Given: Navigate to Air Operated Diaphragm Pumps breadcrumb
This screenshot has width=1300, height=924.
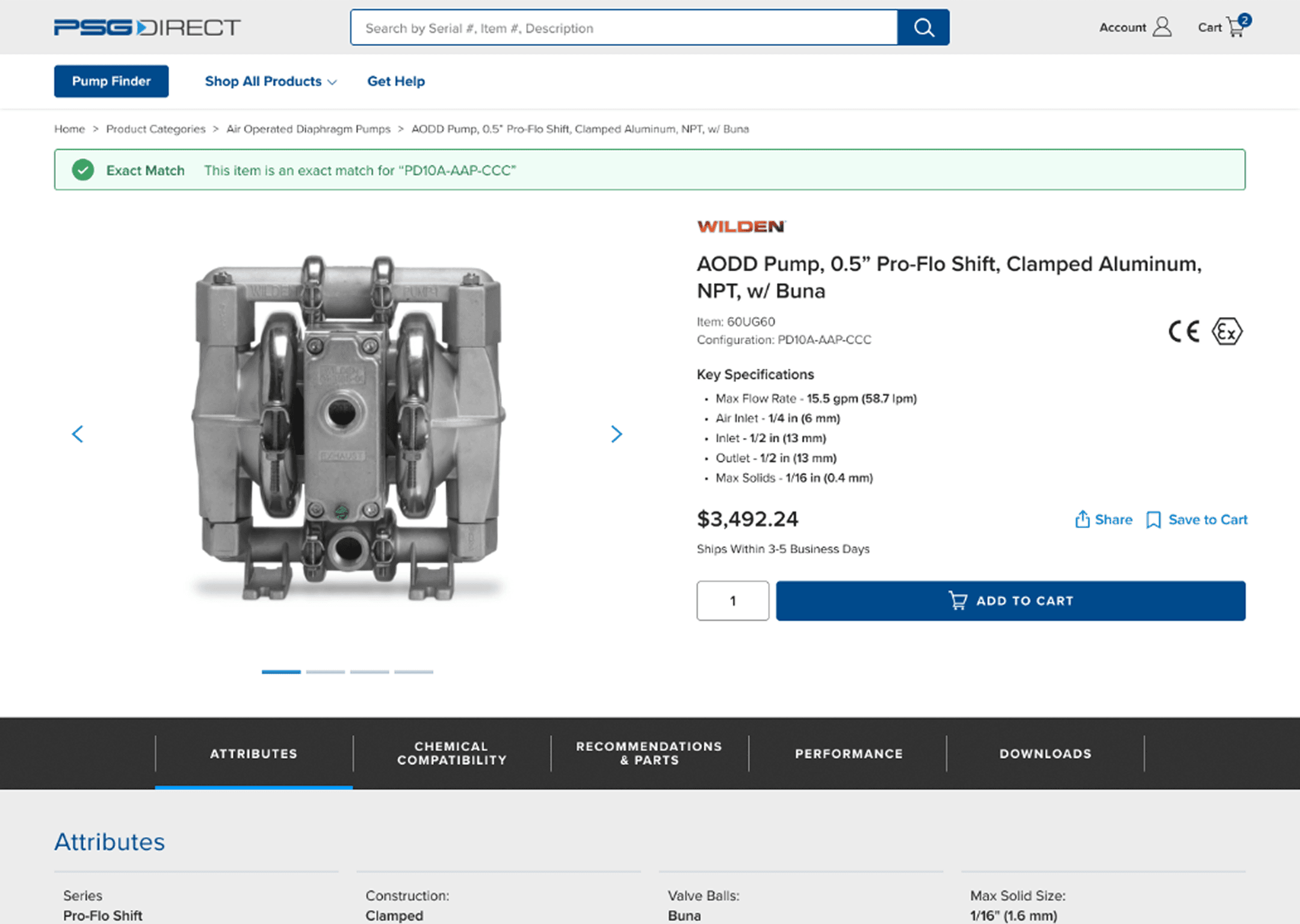Looking at the screenshot, I should click(x=308, y=129).
